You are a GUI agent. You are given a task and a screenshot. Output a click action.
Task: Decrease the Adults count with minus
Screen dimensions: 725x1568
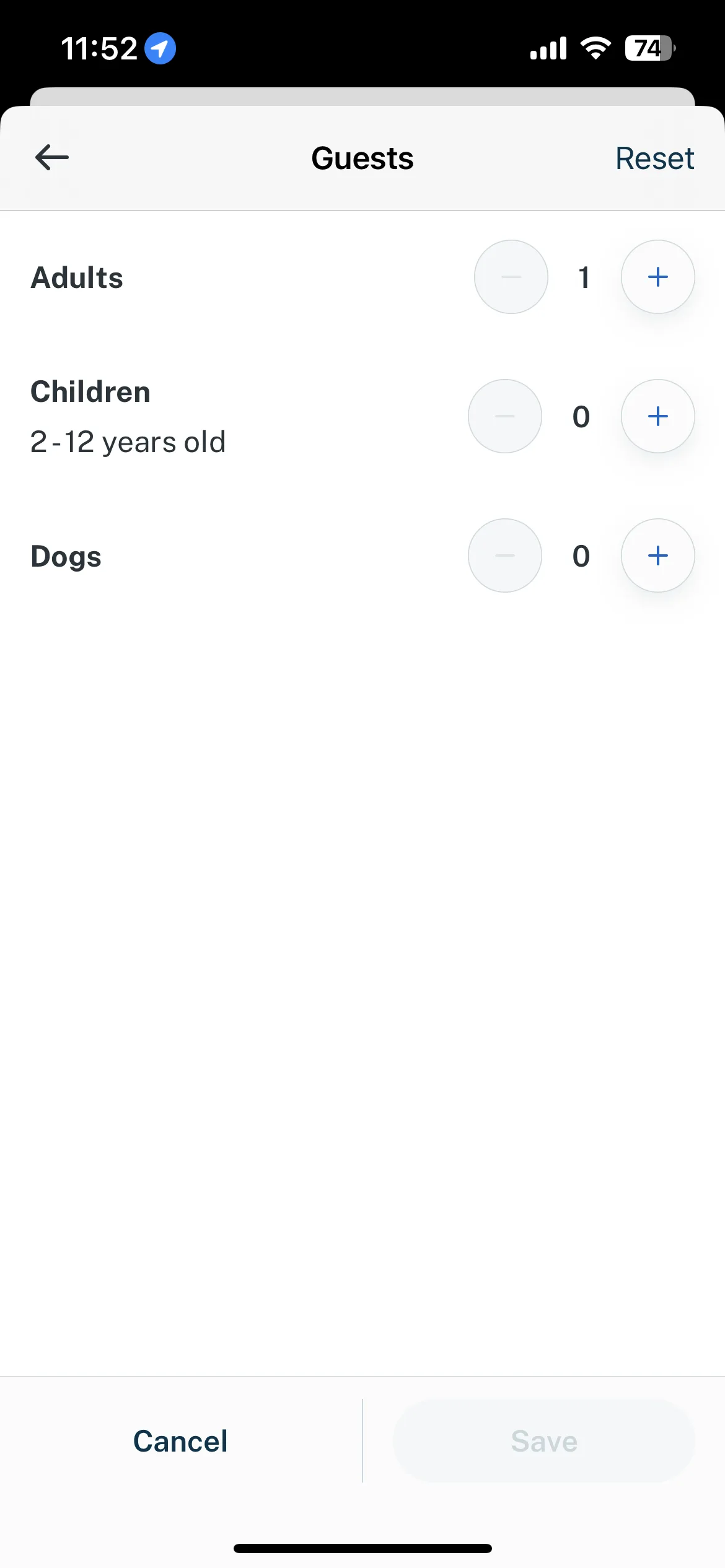[511, 277]
